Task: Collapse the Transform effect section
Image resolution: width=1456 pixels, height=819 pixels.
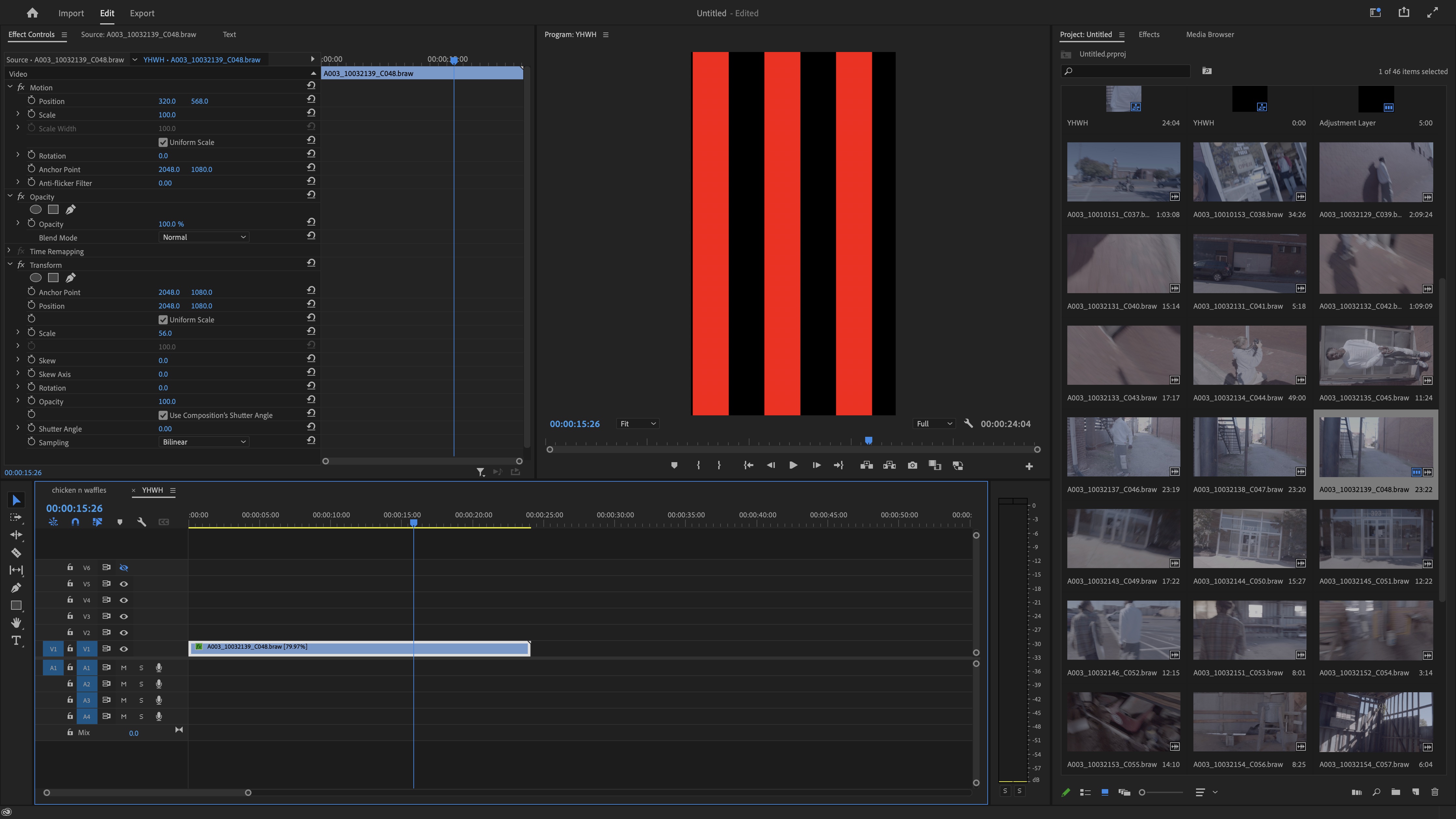Action: 10,264
